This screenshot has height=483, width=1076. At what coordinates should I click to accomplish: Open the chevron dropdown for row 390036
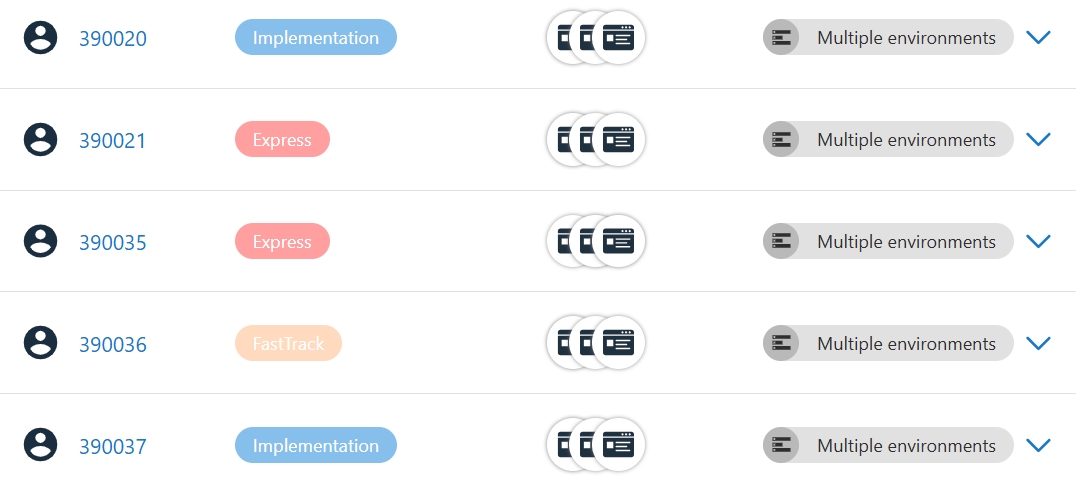click(x=1038, y=343)
